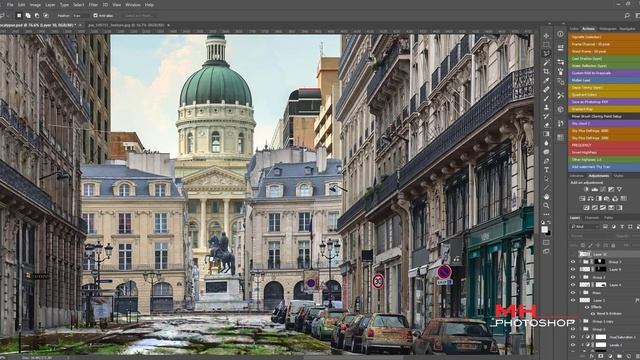
Task: Add a Black & White adjustment
Action: (x=599, y=199)
